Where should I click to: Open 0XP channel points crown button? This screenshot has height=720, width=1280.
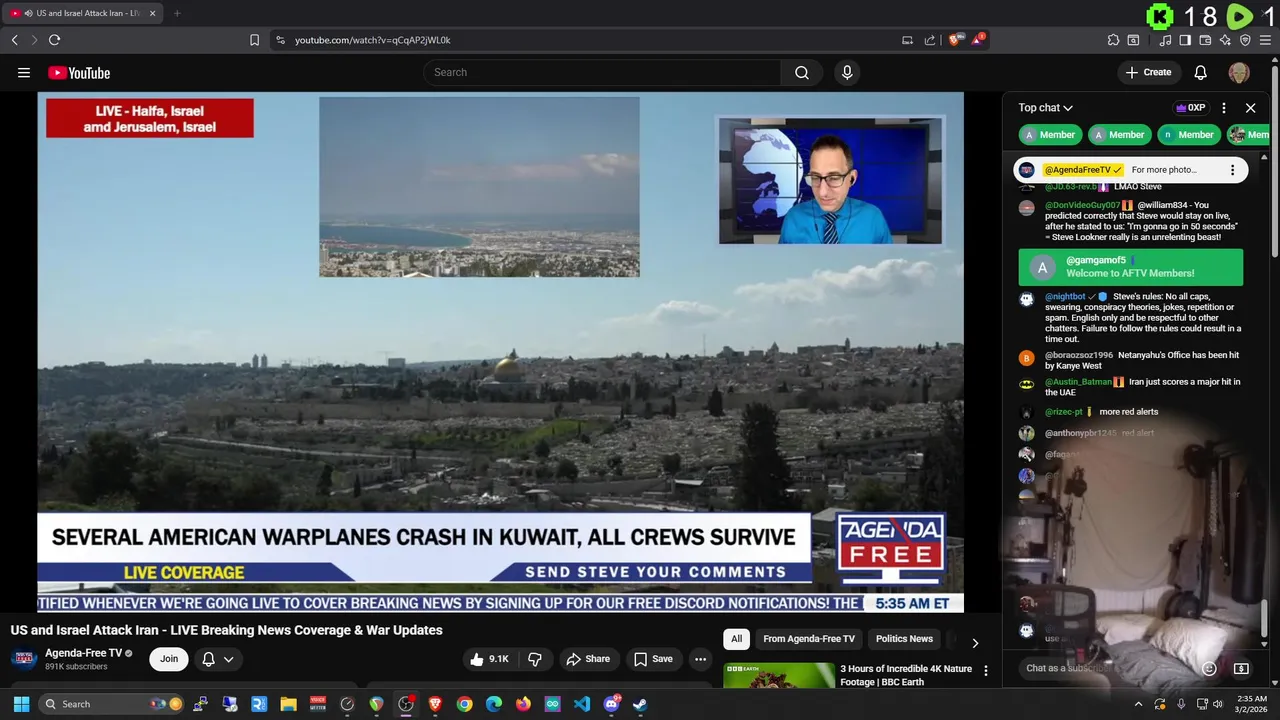[x=1191, y=108]
